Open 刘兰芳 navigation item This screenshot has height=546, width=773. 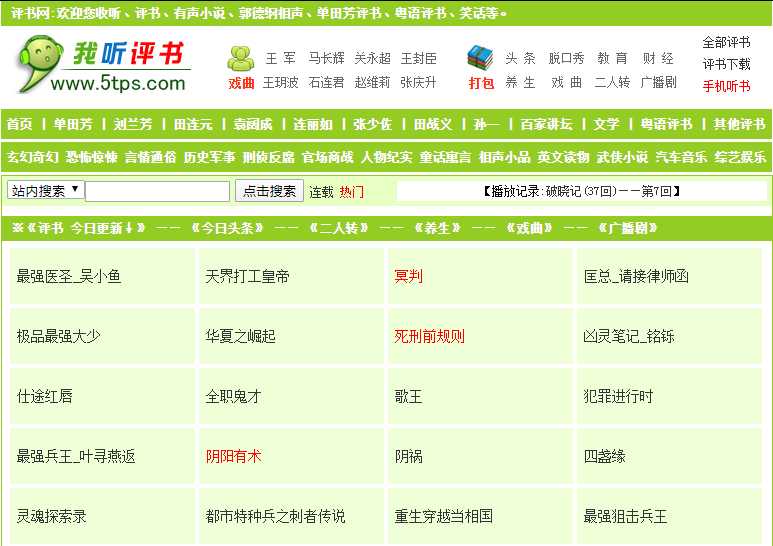point(133,124)
